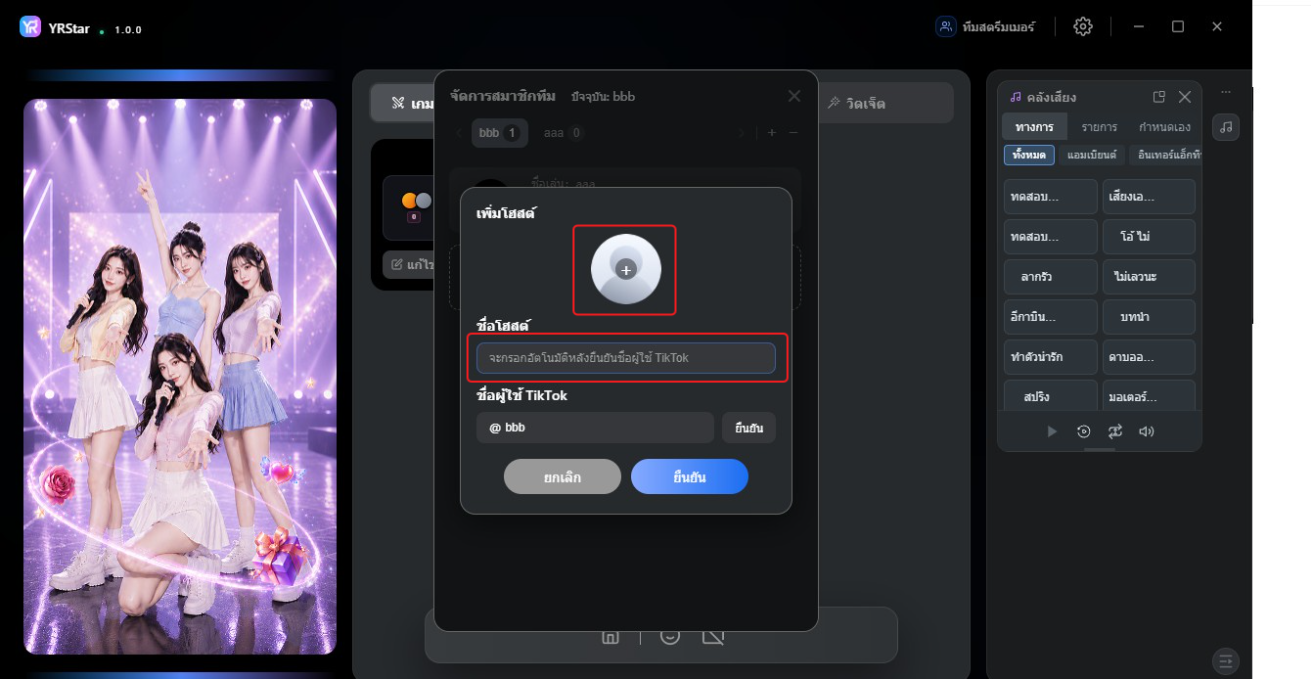Confirm the new host with blue ยืนยัน

point(689,477)
